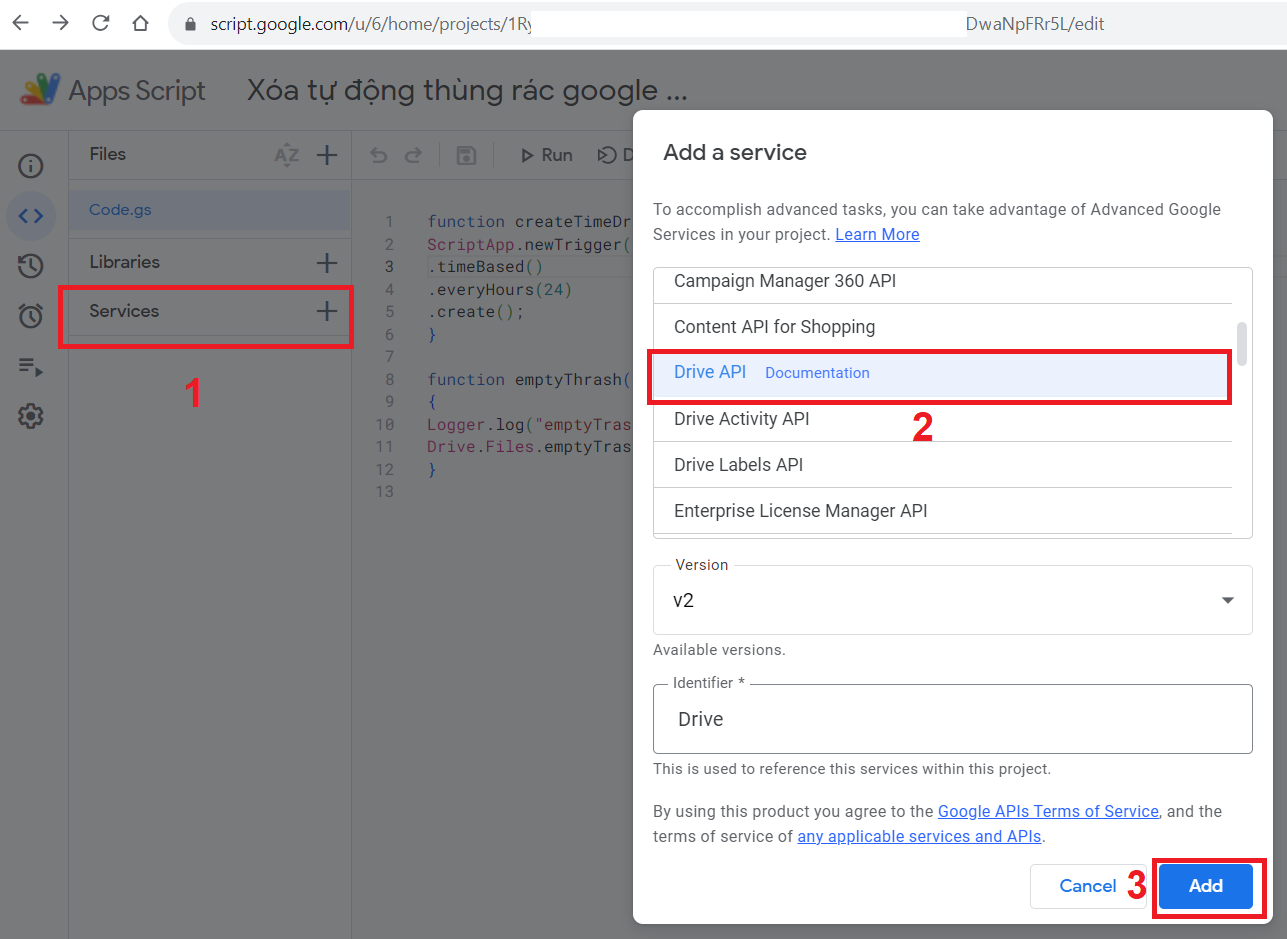The height and width of the screenshot is (939, 1287).
Task: Add a service with Services plus icon
Action: [x=327, y=311]
